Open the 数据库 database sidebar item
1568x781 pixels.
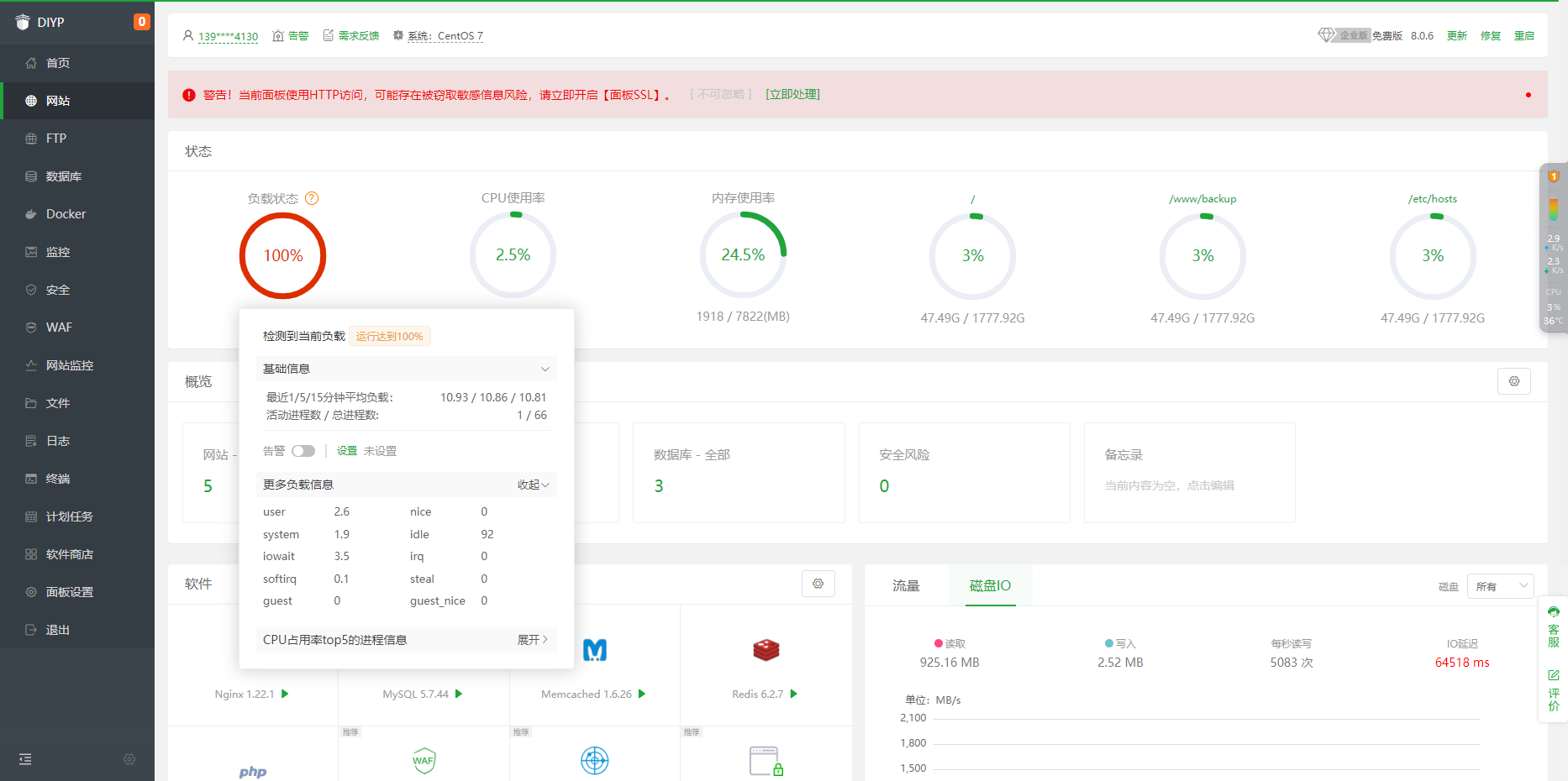pos(77,176)
